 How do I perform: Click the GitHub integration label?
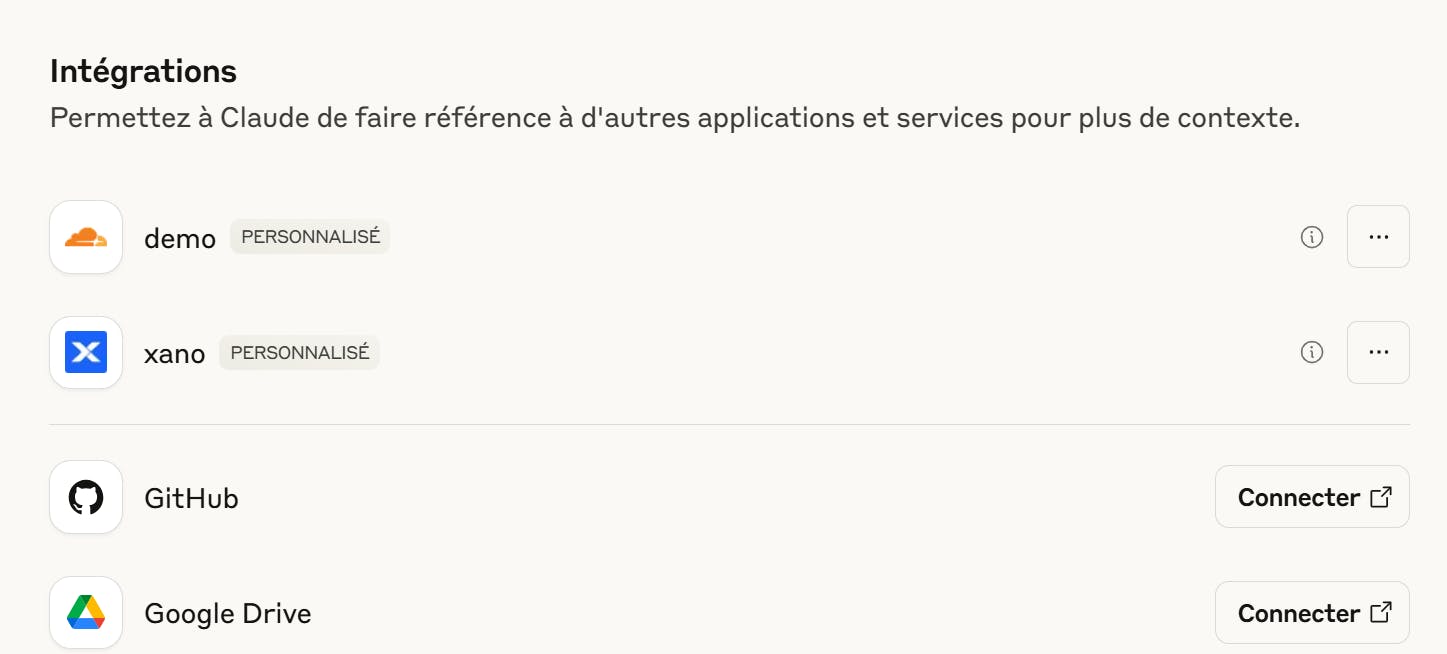pyautogui.click(x=191, y=498)
